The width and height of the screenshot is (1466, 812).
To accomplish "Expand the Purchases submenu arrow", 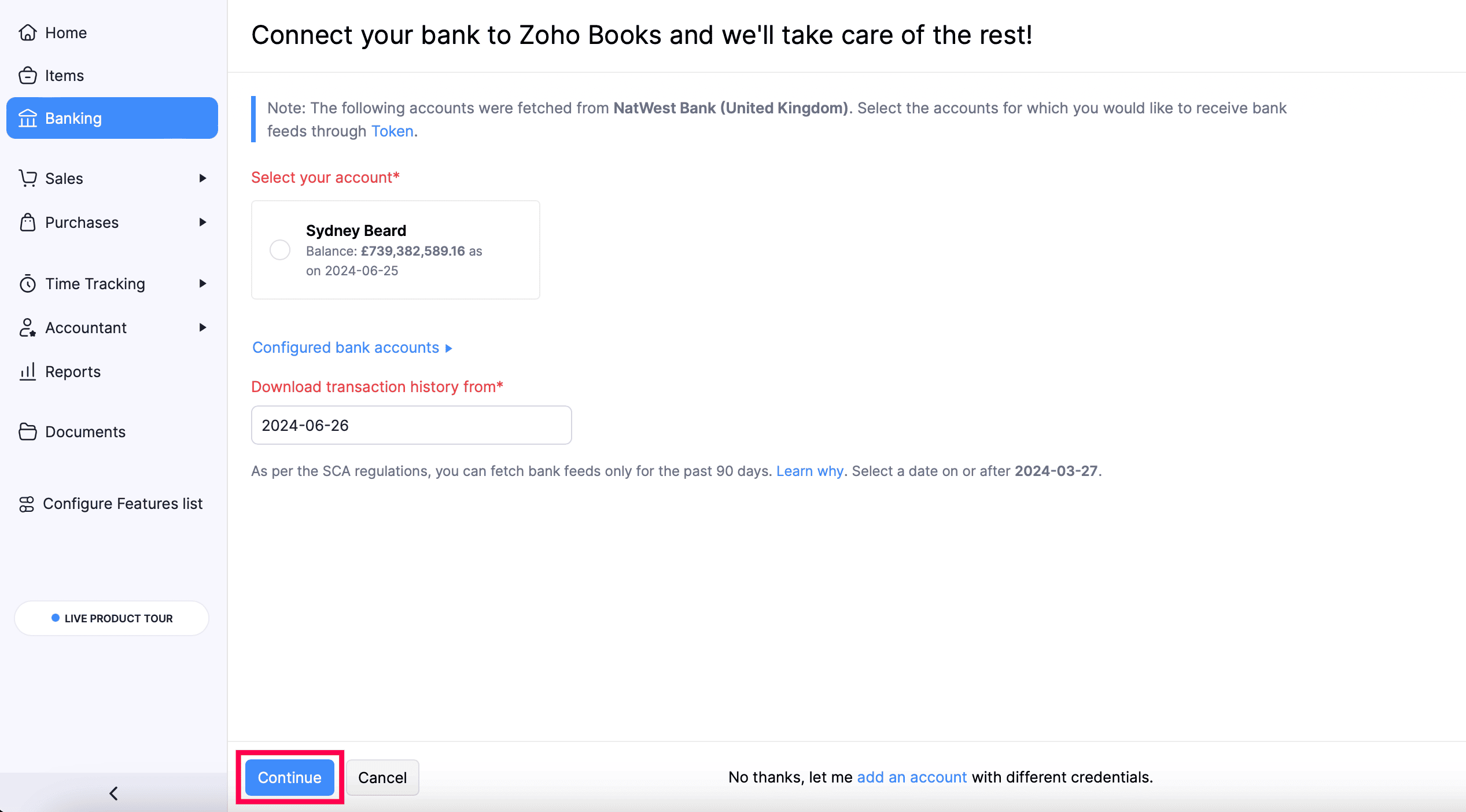I will click(x=202, y=223).
